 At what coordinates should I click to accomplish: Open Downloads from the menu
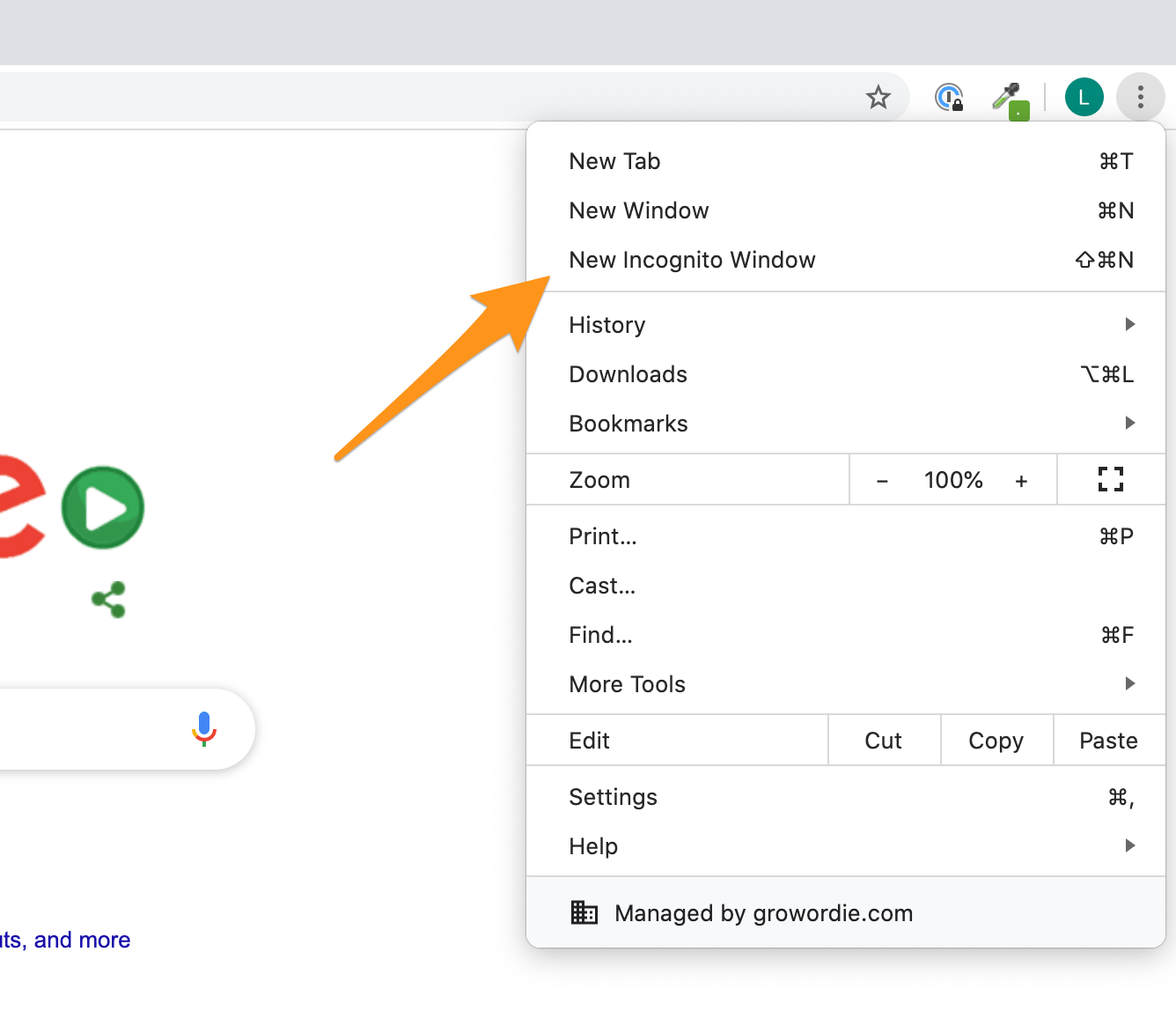(628, 374)
